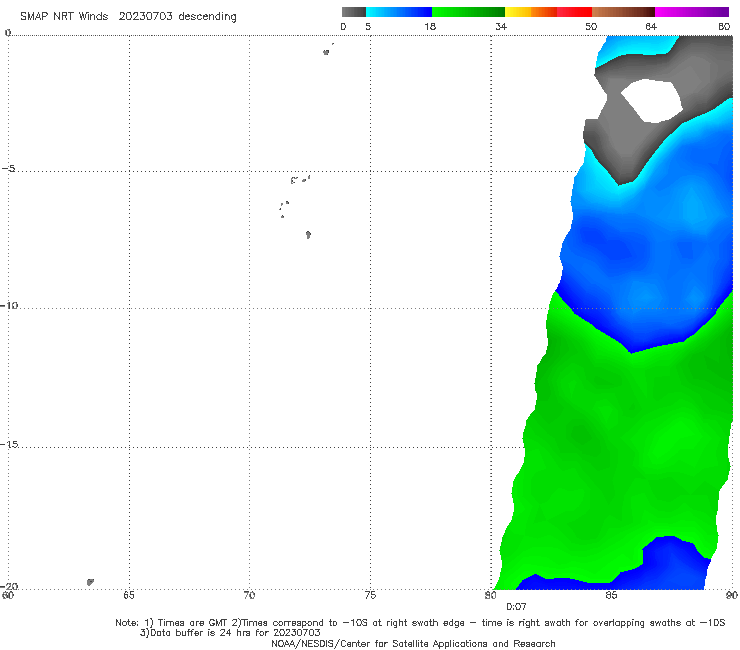Select the magenta segment of the color bar
The width and height of the screenshot is (740, 650).
tap(692, 12)
